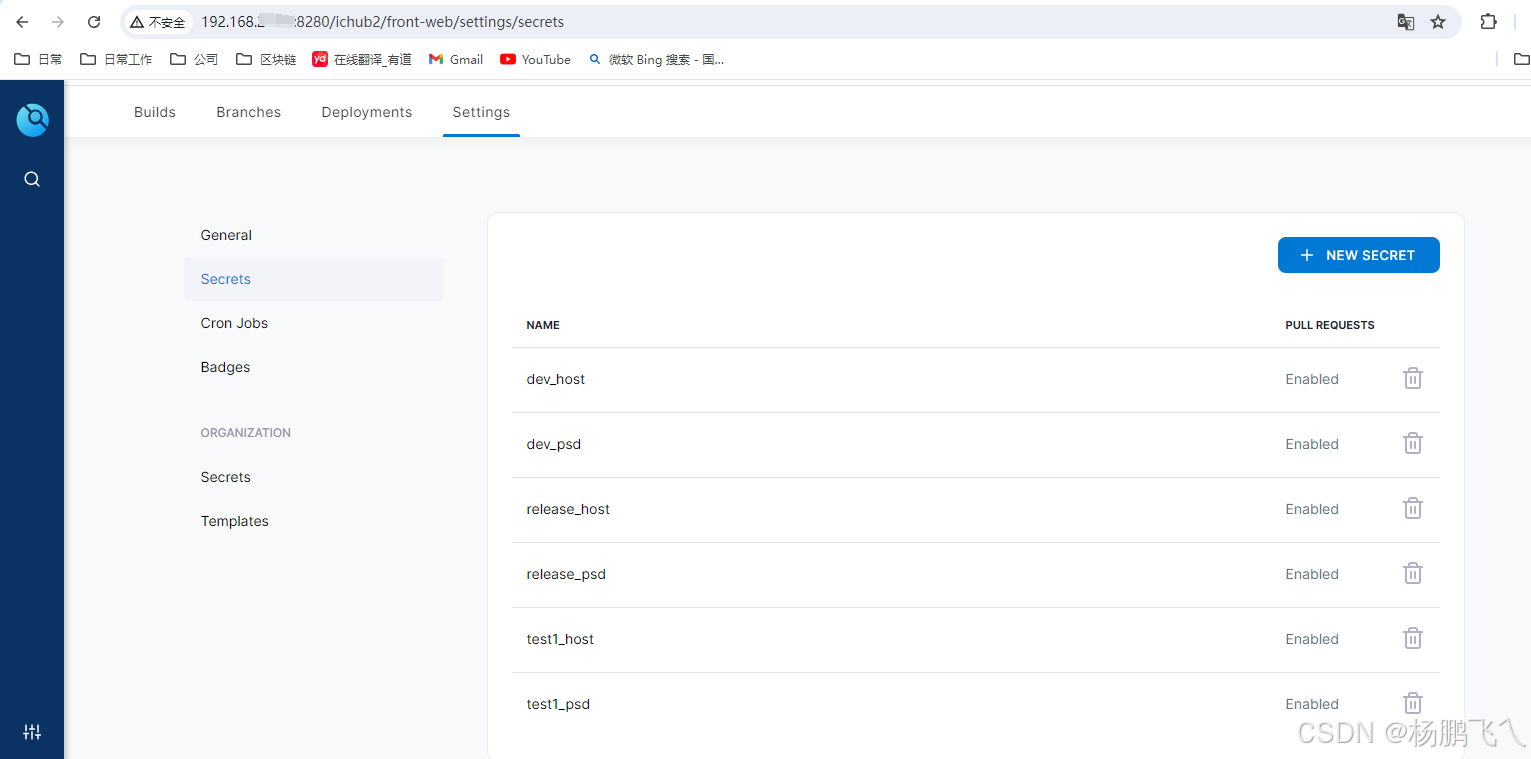
Task: Click Enabled status in dev_host row
Action: click(1312, 379)
